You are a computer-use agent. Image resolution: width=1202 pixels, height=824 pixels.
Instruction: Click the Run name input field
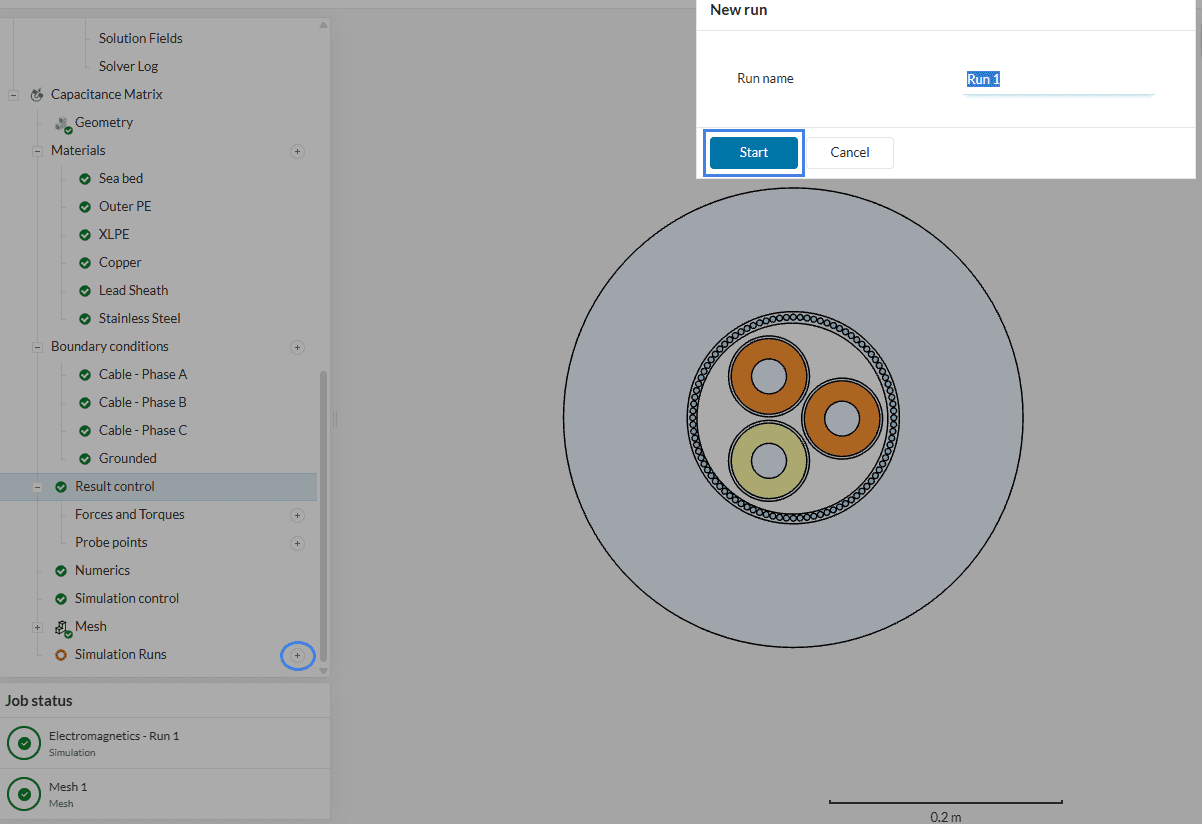[1058, 80]
